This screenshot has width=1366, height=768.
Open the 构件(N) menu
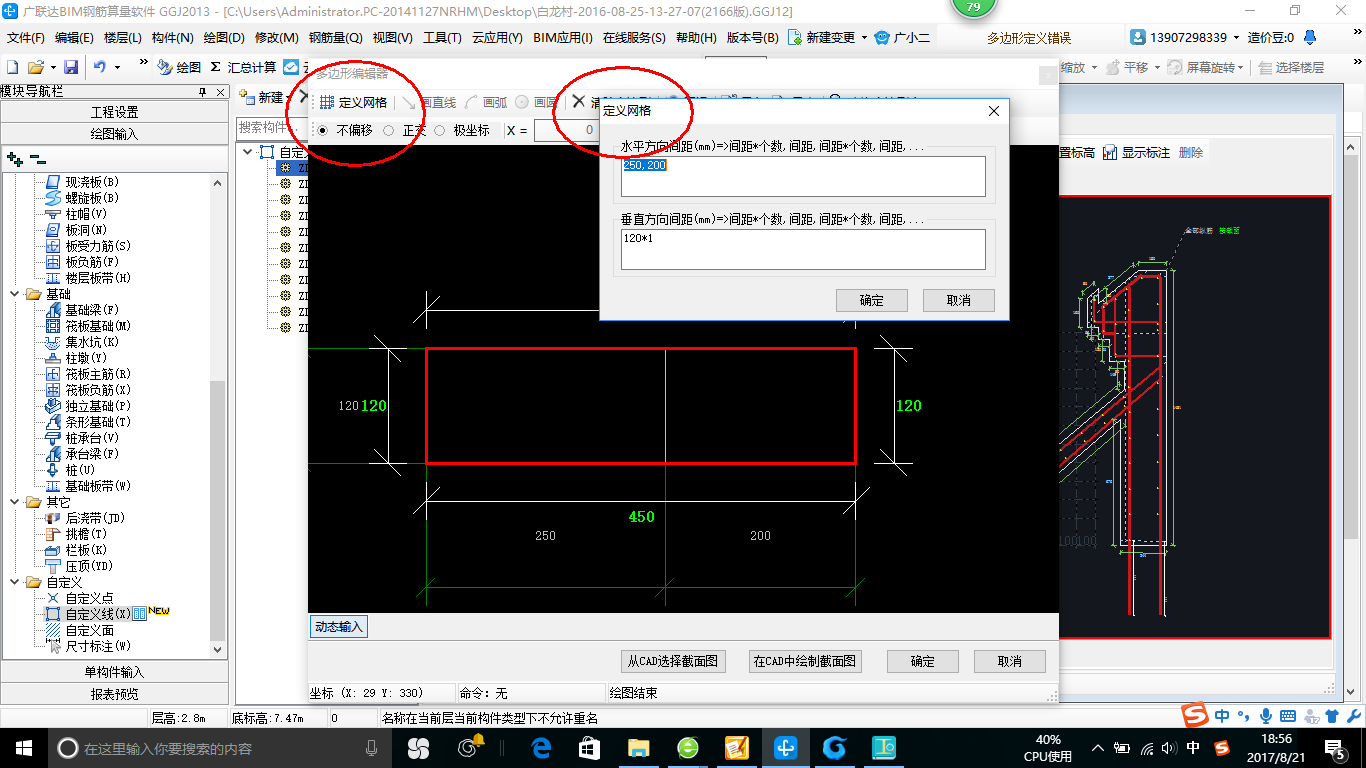[172, 38]
